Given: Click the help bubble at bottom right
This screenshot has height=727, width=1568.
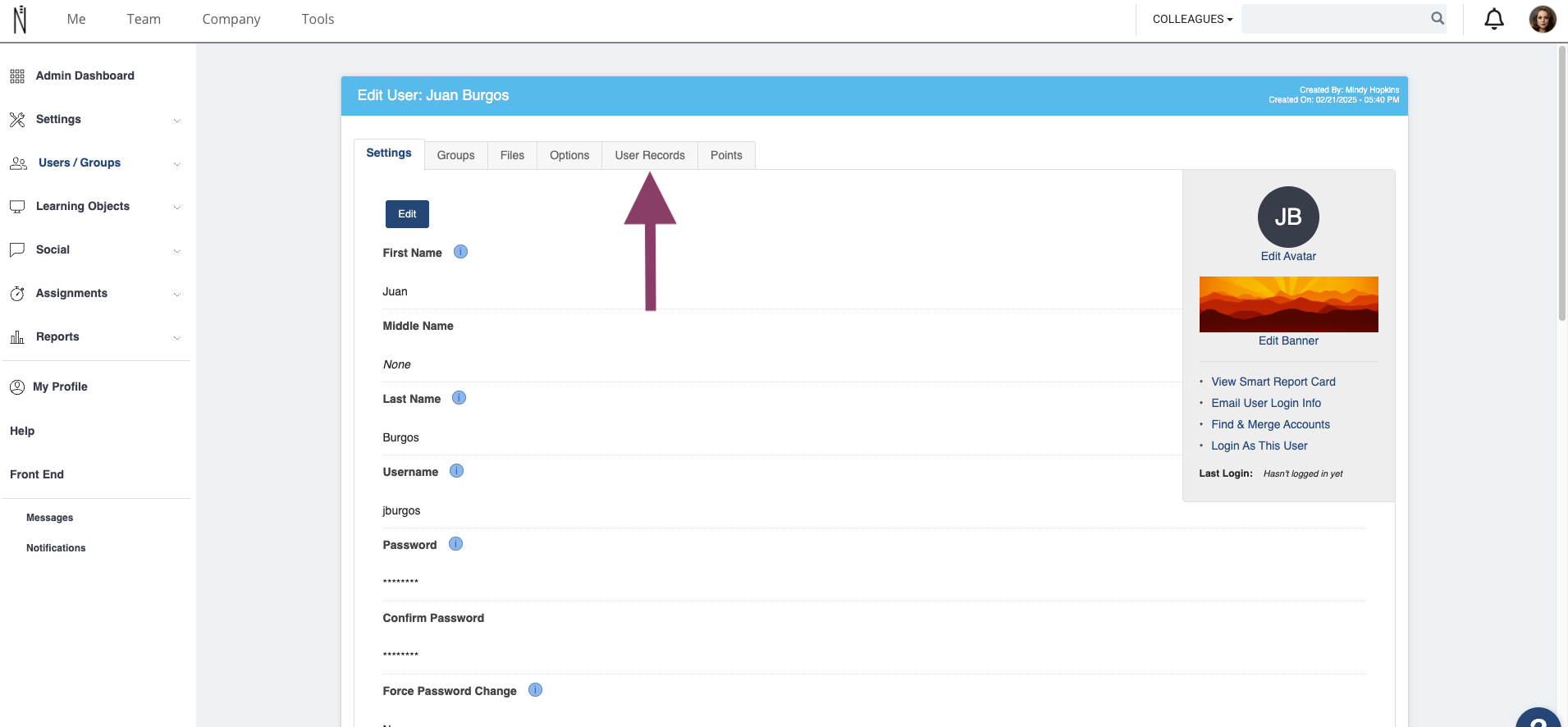Looking at the screenshot, I should [x=1538, y=717].
